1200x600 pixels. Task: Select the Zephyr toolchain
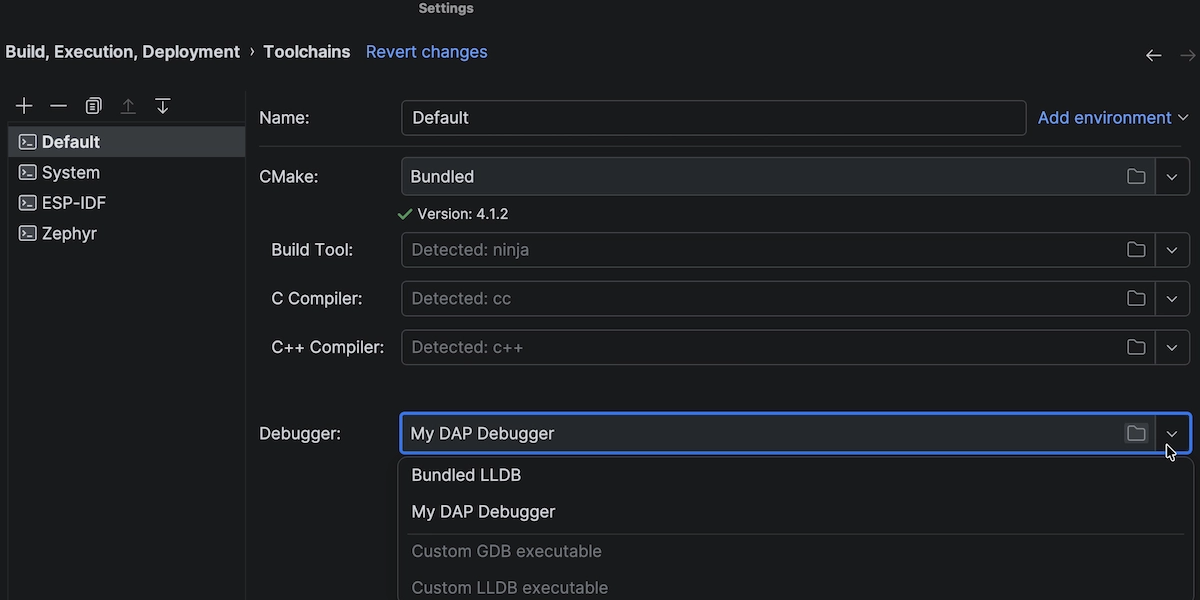click(x=69, y=234)
